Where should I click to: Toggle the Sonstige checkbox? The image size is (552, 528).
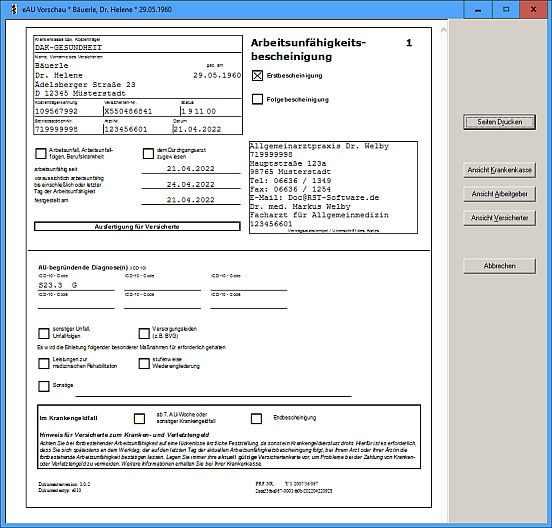click(44, 386)
